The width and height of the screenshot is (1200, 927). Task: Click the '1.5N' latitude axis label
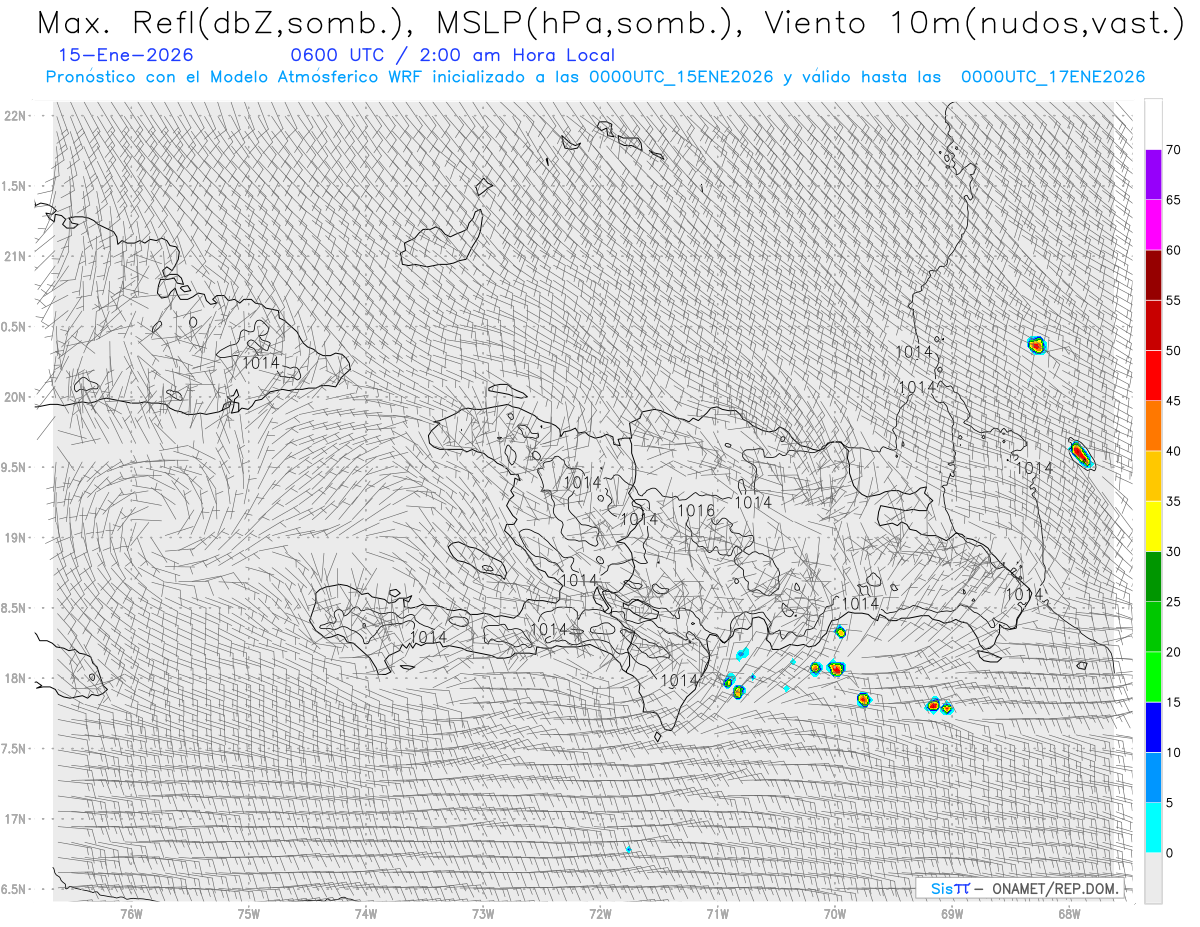click(14, 187)
